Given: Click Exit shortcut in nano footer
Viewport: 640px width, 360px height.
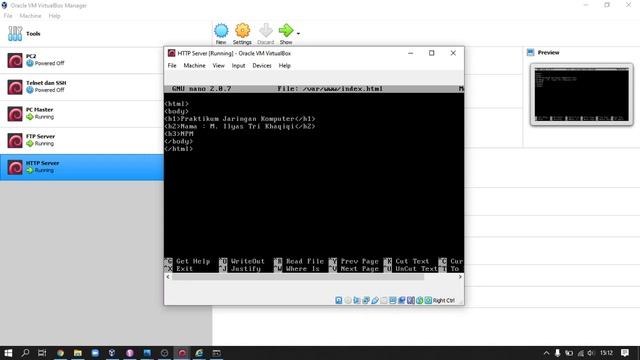Looking at the screenshot, I should pyautogui.click(x=179, y=269).
